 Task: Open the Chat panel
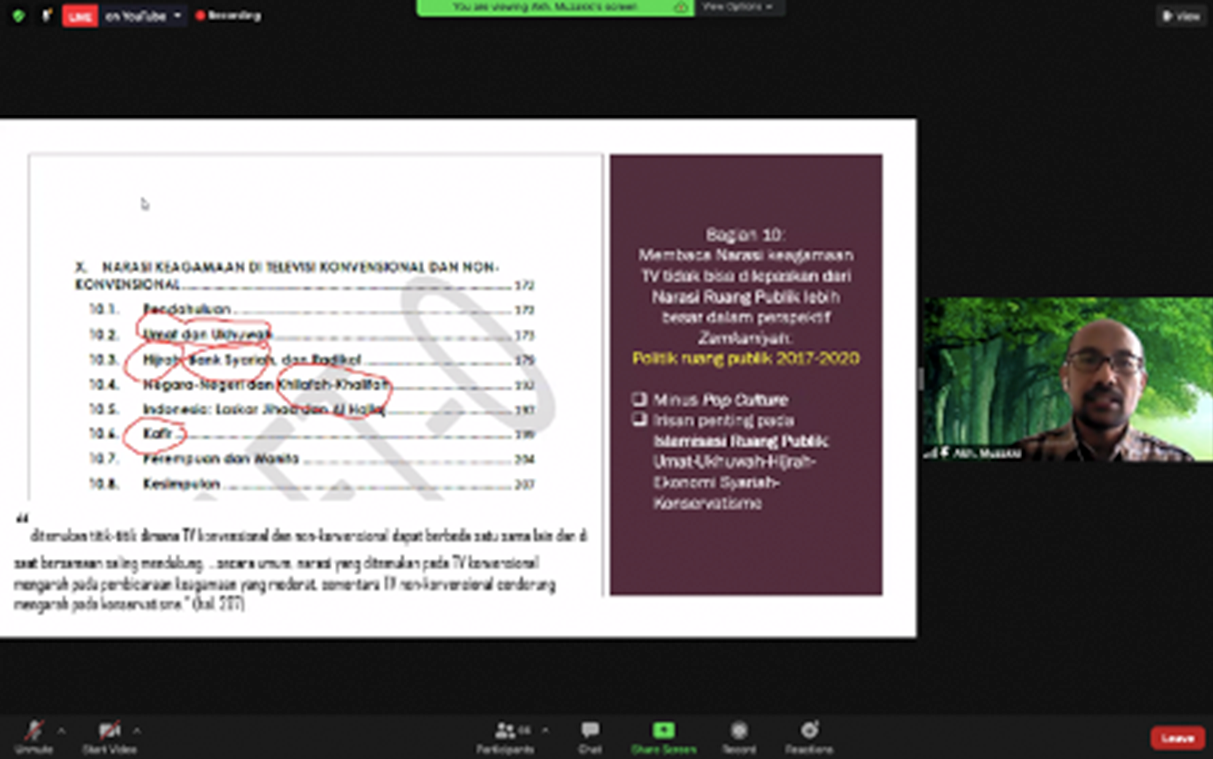pyautogui.click(x=590, y=733)
